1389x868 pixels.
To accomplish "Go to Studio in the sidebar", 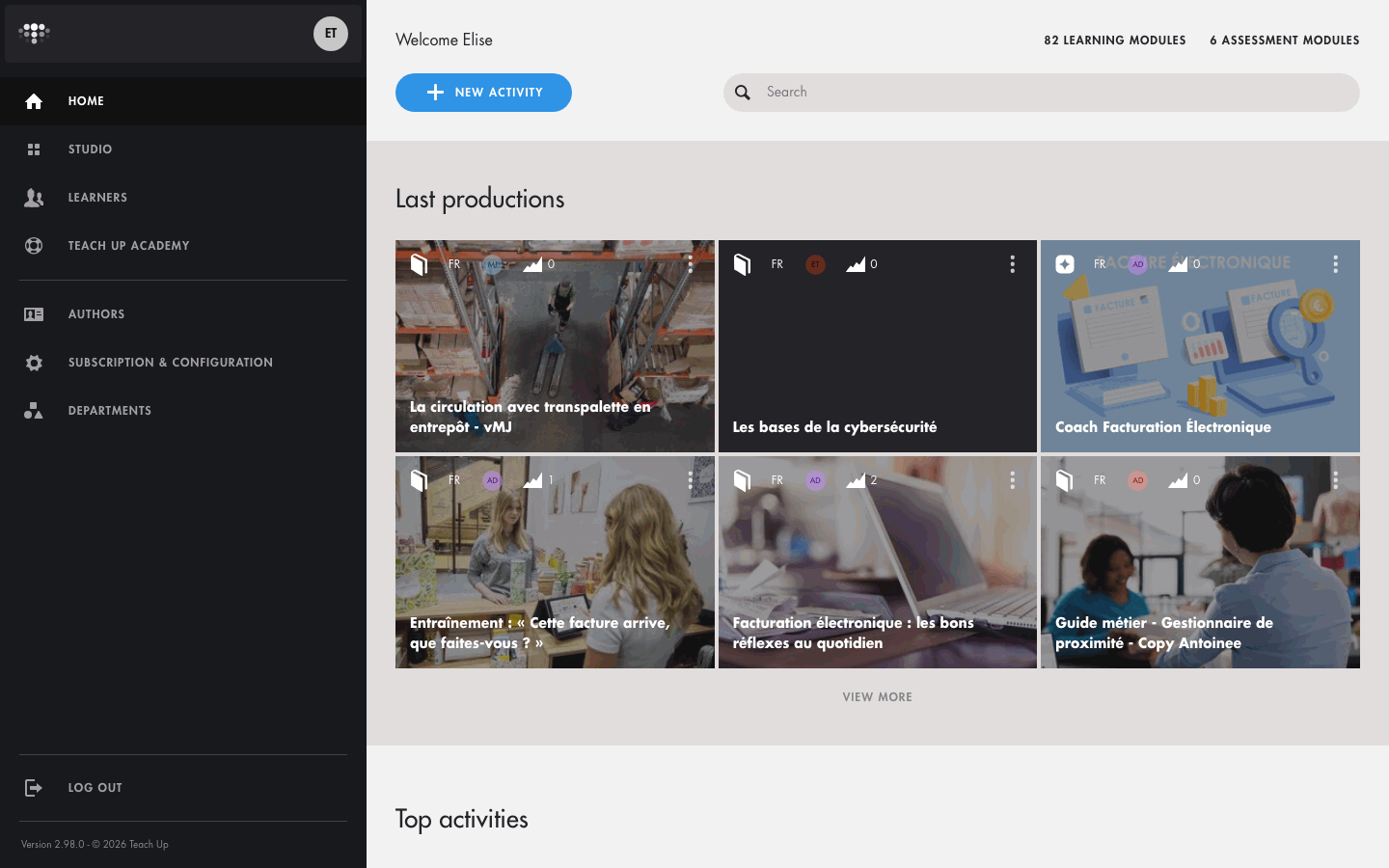I will [183, 149].
